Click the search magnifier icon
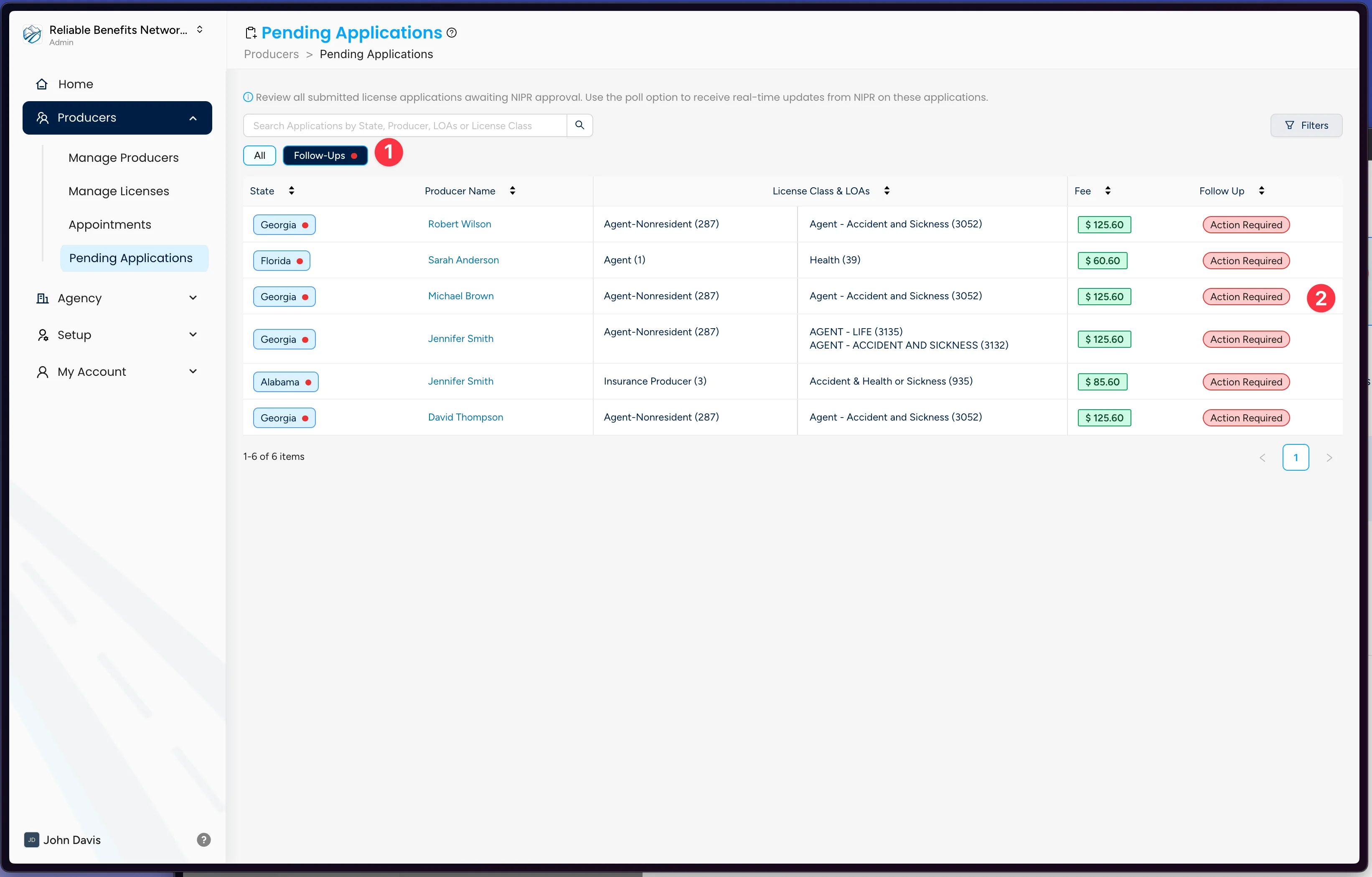The image size is (1372, 877). pos(579,125)
